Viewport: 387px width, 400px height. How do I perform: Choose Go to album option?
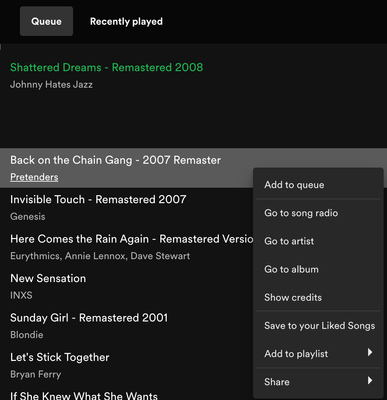[318, 269]
